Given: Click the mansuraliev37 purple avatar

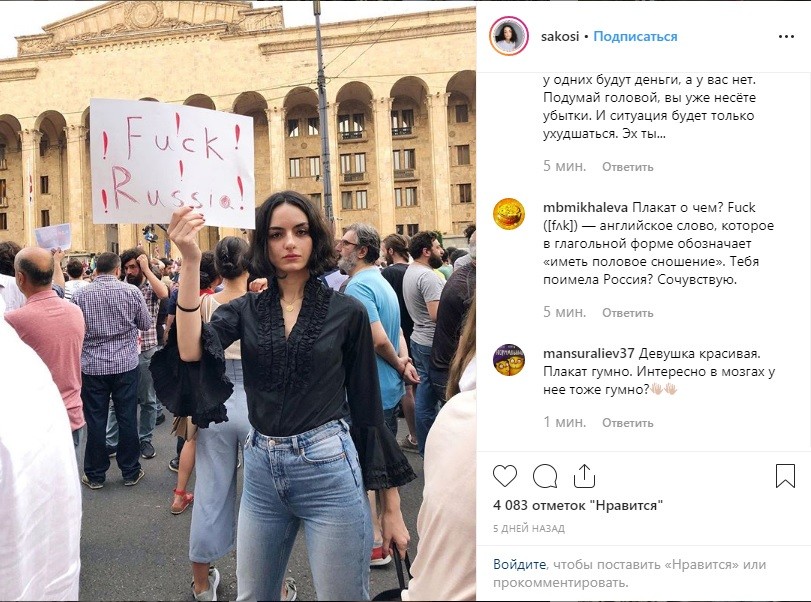Looking at the screenshot, I should click(x=509, y=359).
